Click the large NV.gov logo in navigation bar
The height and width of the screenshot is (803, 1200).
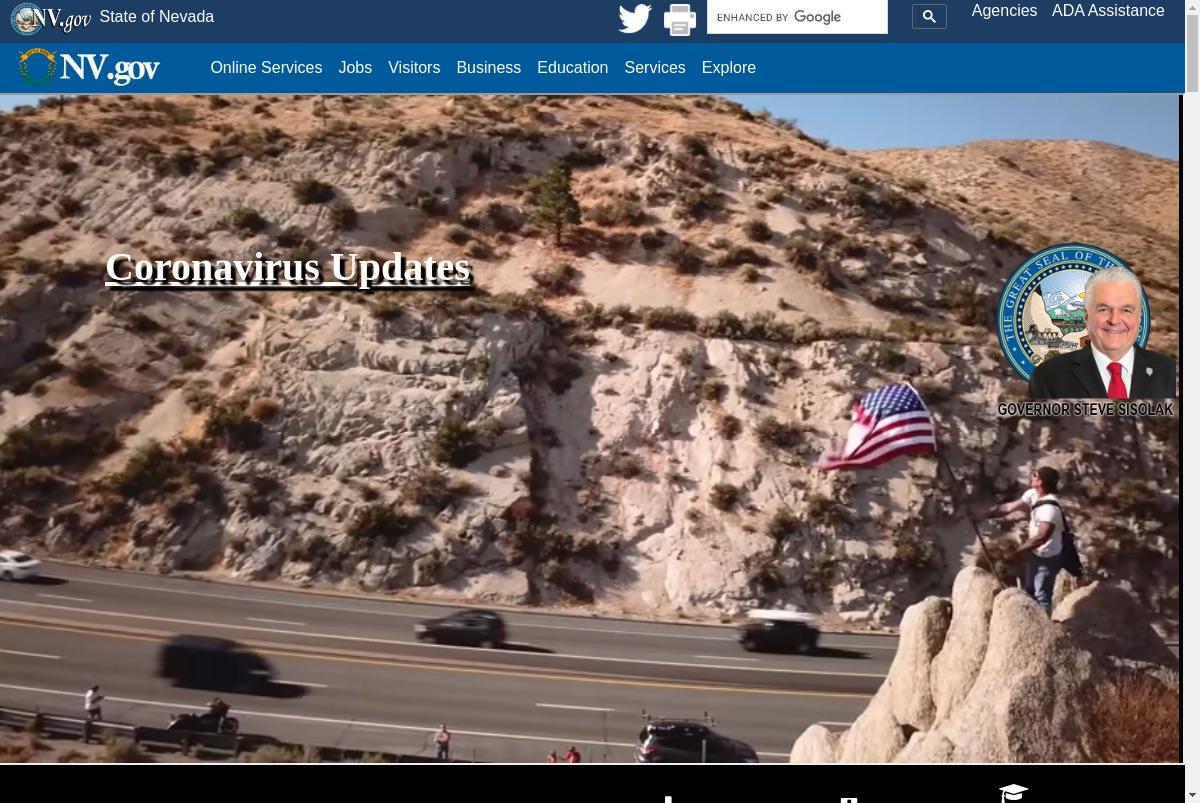click(89, 67)
